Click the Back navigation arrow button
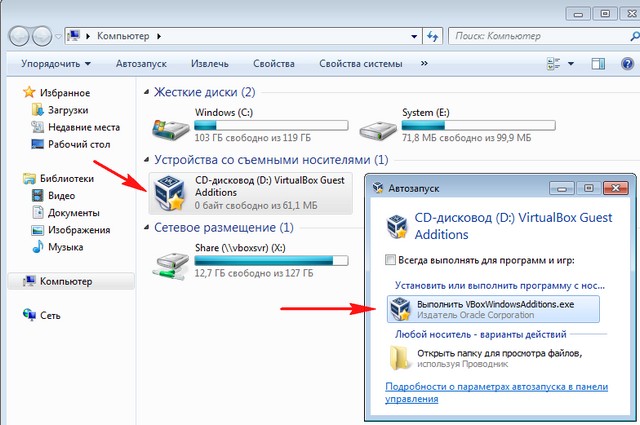This screenshot has width=640, height=425. click(x=19, y=36)
